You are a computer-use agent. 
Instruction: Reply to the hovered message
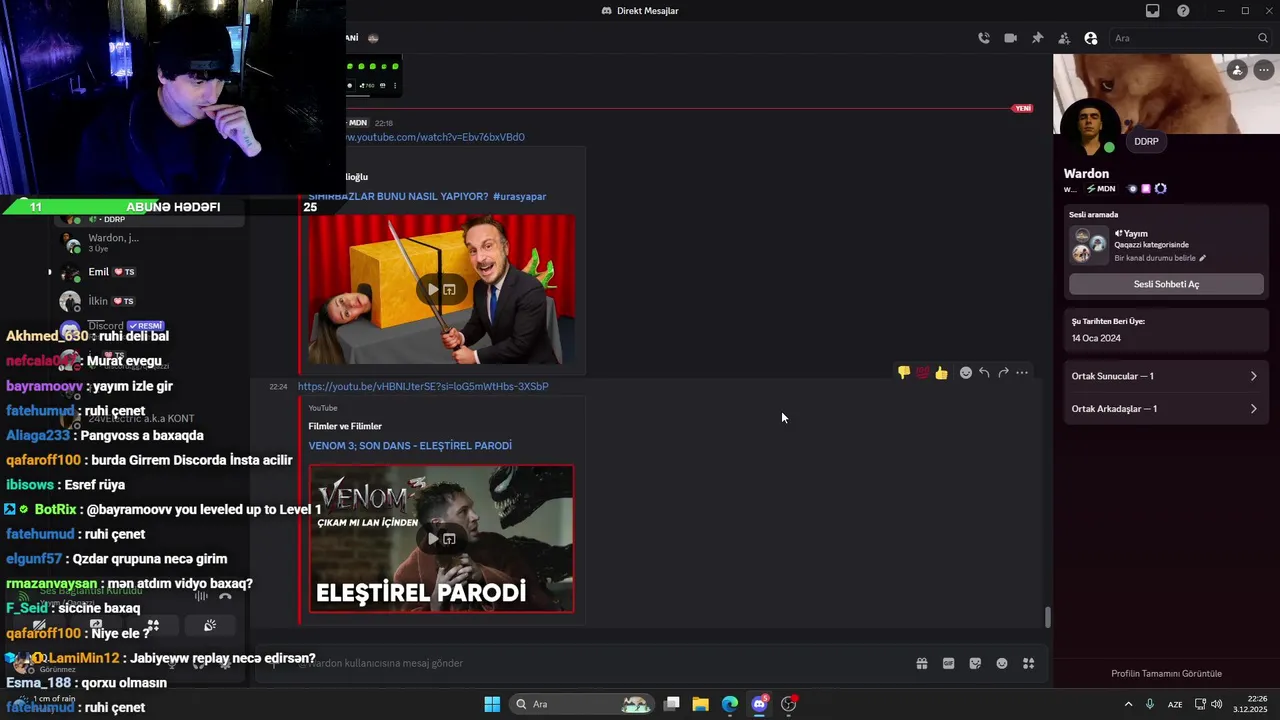coord(985,373)
